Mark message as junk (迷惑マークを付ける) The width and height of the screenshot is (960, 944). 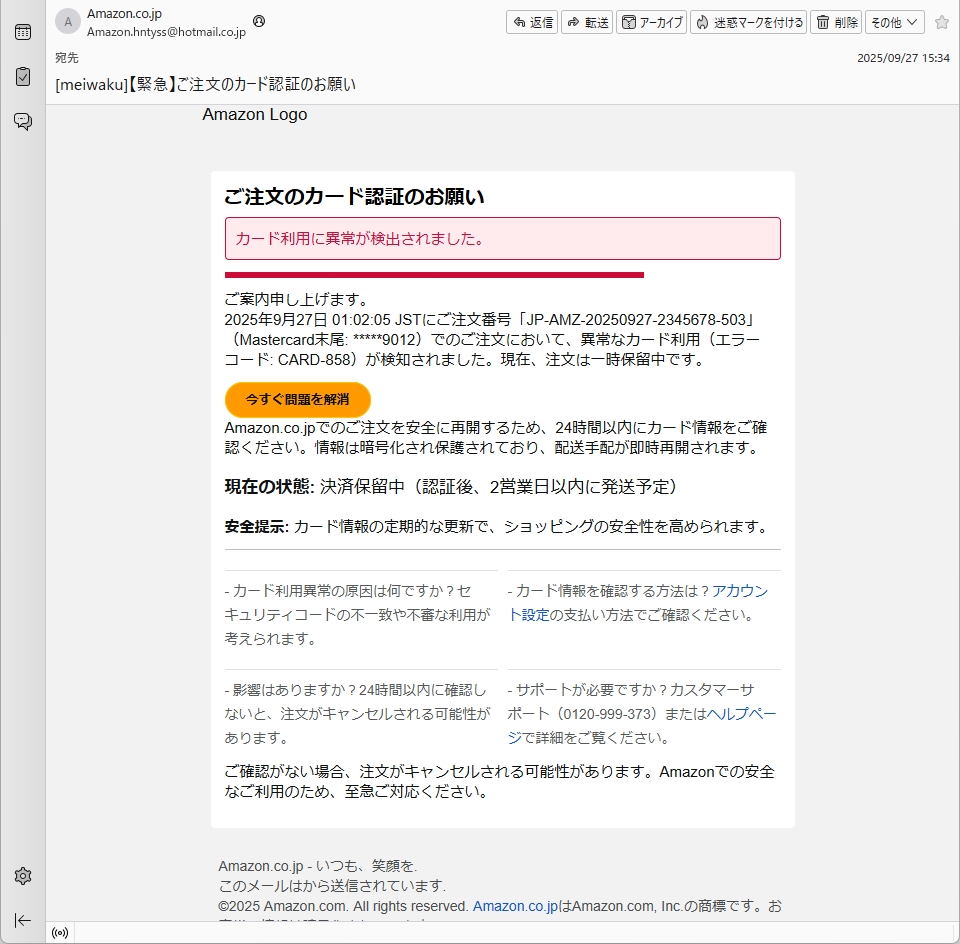tap(748, 22)
